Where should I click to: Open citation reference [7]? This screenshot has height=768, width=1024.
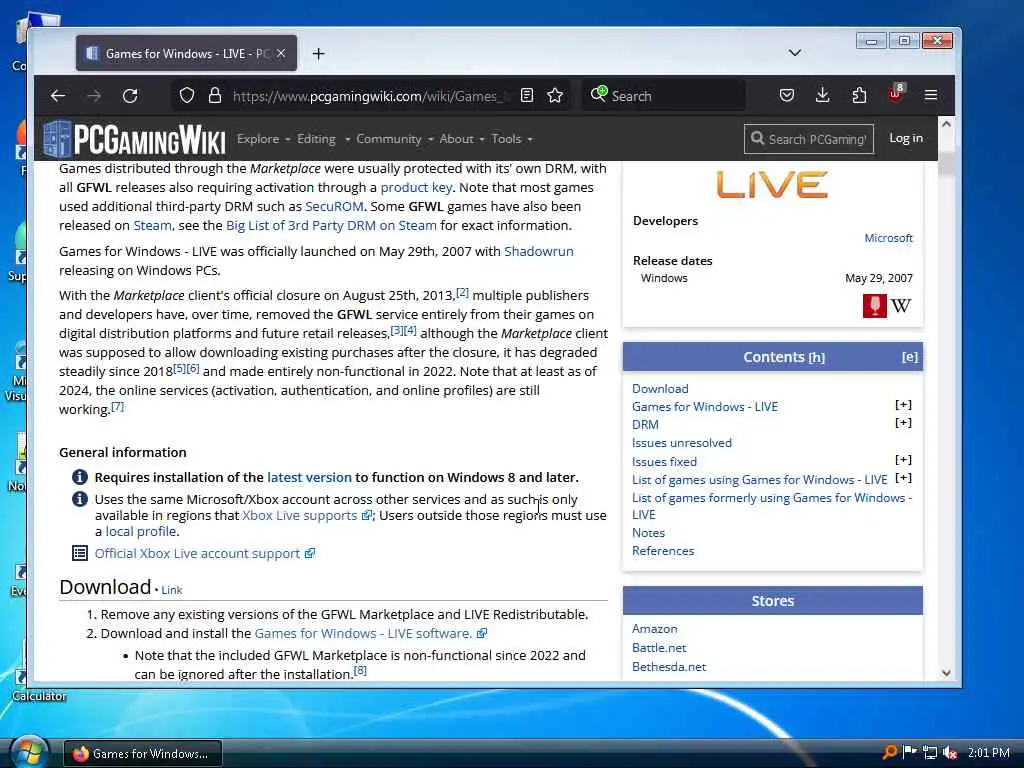(118, 406)
